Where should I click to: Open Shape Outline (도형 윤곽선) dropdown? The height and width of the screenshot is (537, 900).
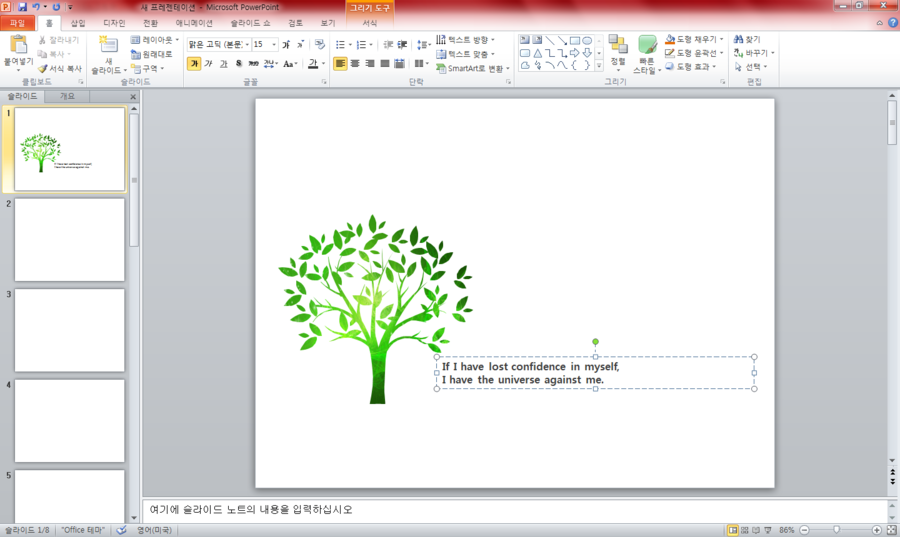pos(694,53)
